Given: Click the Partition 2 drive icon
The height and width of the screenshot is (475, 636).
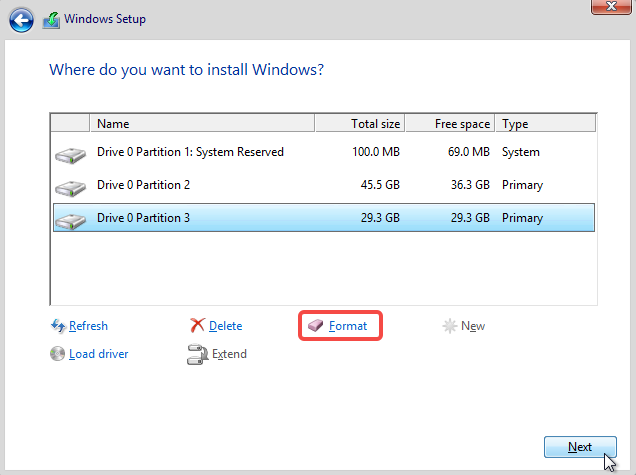Looking at the screenshot, I should (x=71, y=189).
